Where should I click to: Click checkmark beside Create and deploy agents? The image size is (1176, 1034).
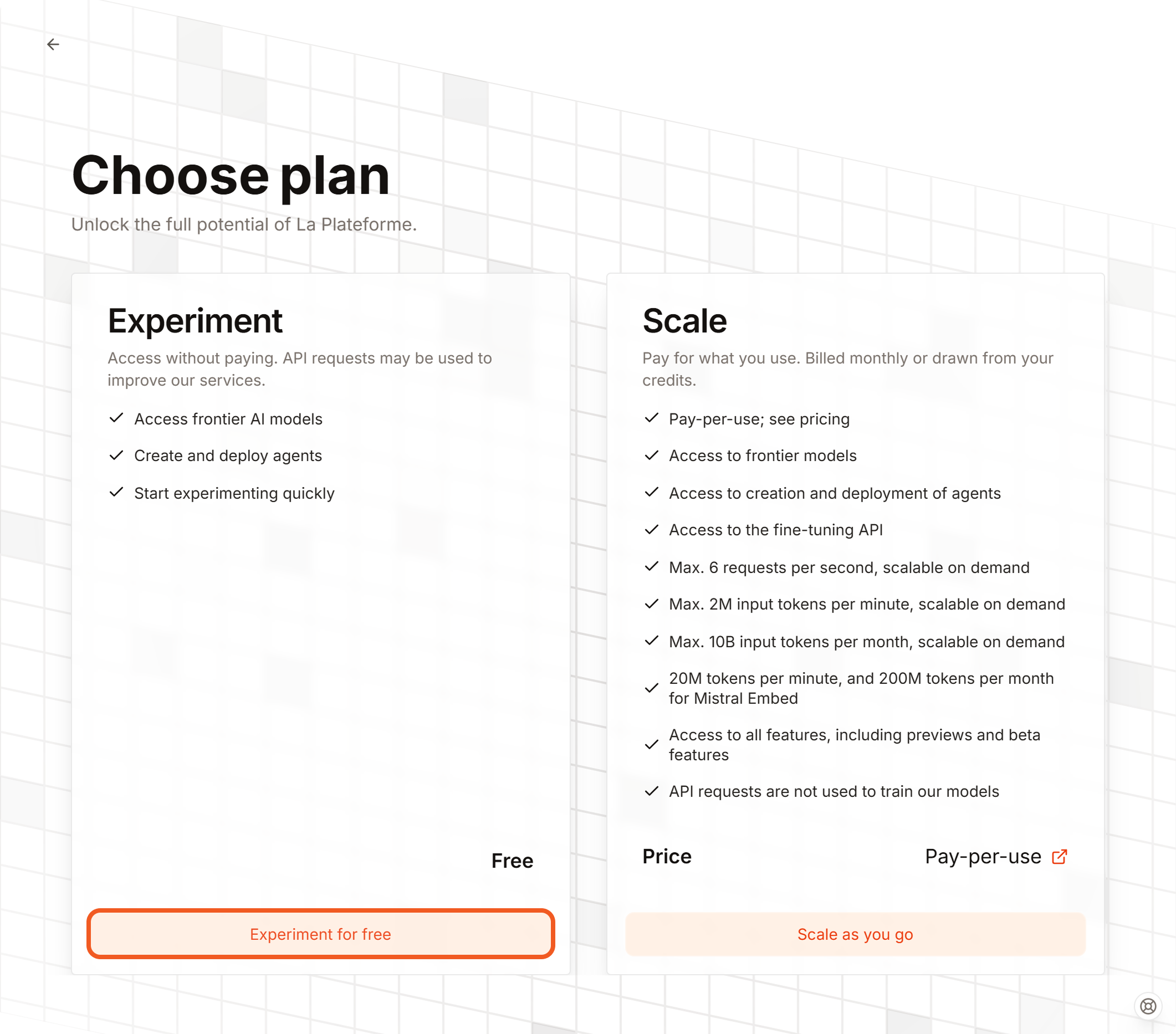[x=116, y=455]
